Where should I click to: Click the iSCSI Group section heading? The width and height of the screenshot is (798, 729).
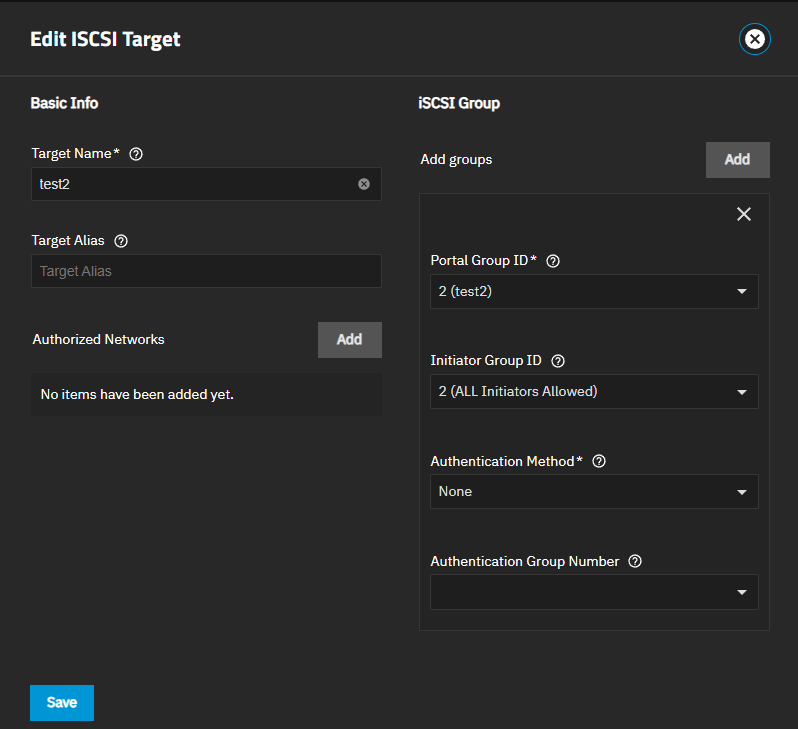pyautogui.click(x=458, y=103)
